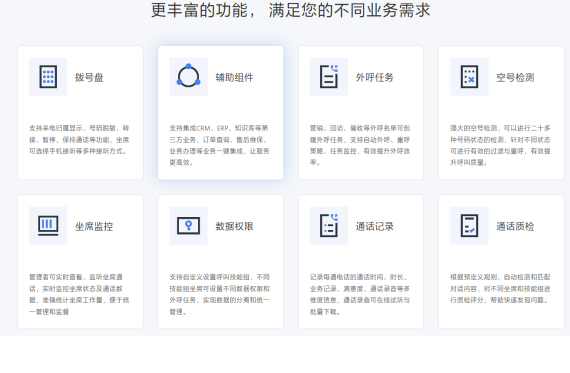Image resolution: width=570 pixels, height=373 pixels.
Task: Select the 拨号盘 card title
Action: [x=89, y=77]
